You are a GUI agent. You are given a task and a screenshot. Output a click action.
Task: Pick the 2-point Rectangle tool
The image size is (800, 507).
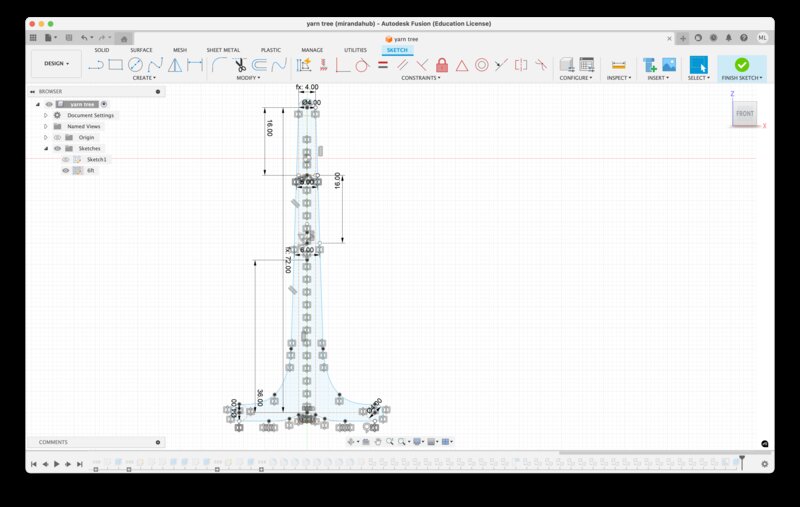[x=115, y=65]
